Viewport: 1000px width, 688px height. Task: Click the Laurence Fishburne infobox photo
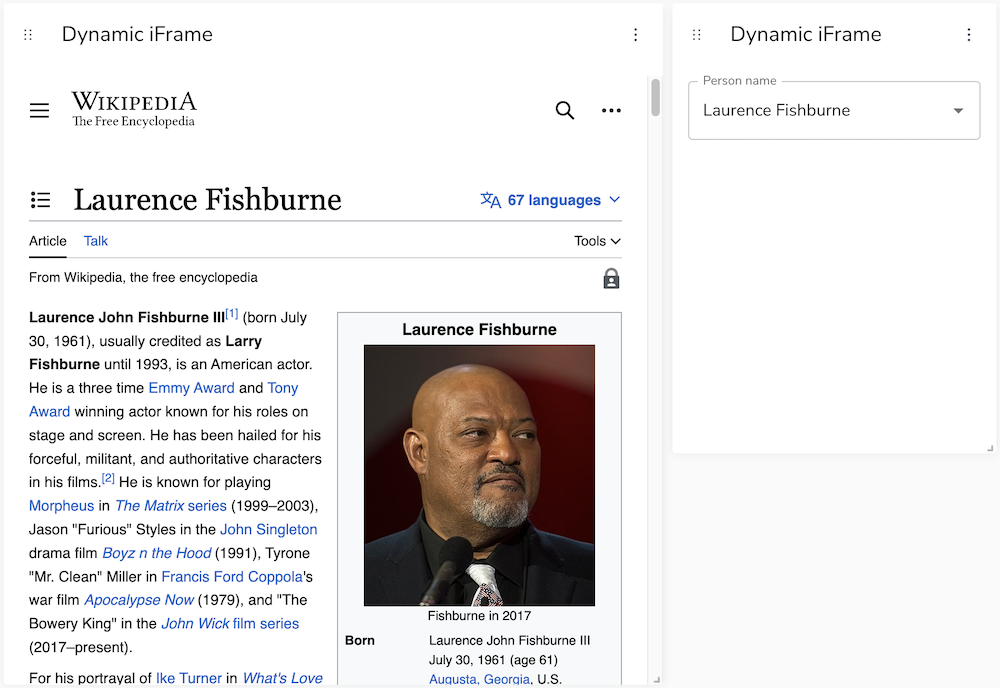pos(480,476)
